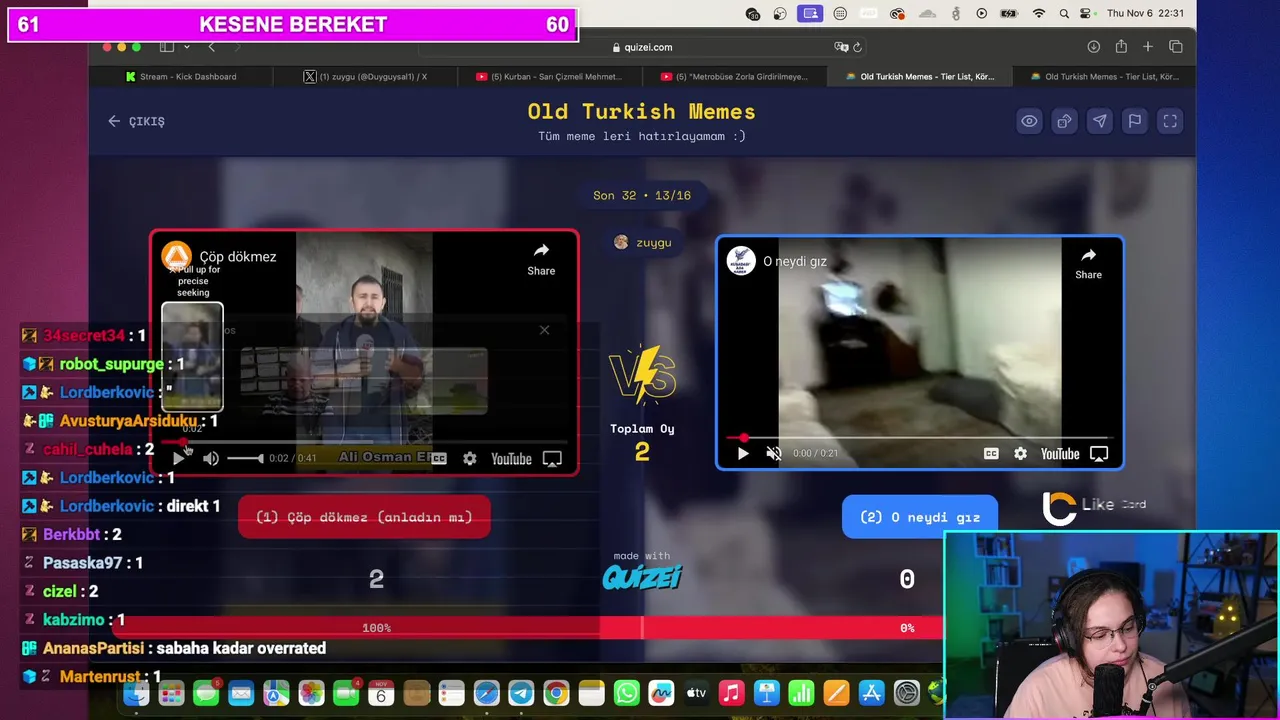Image resolution: width=1280 pixels, height=720 pixels.
Task: Share the O neydi gız video
Action: [x=1088, y=263]
